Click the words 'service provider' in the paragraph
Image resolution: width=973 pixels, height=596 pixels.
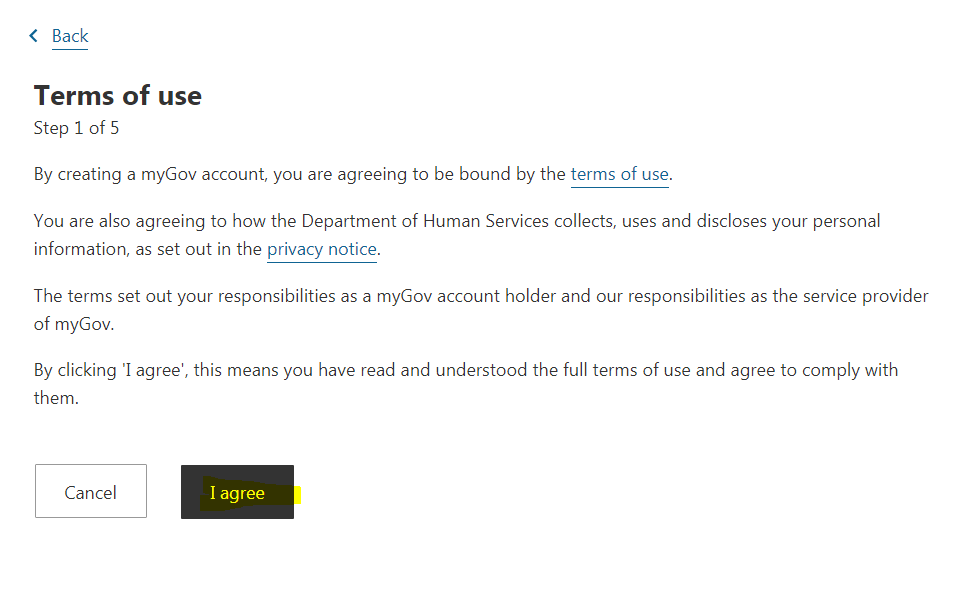[866, 296]
